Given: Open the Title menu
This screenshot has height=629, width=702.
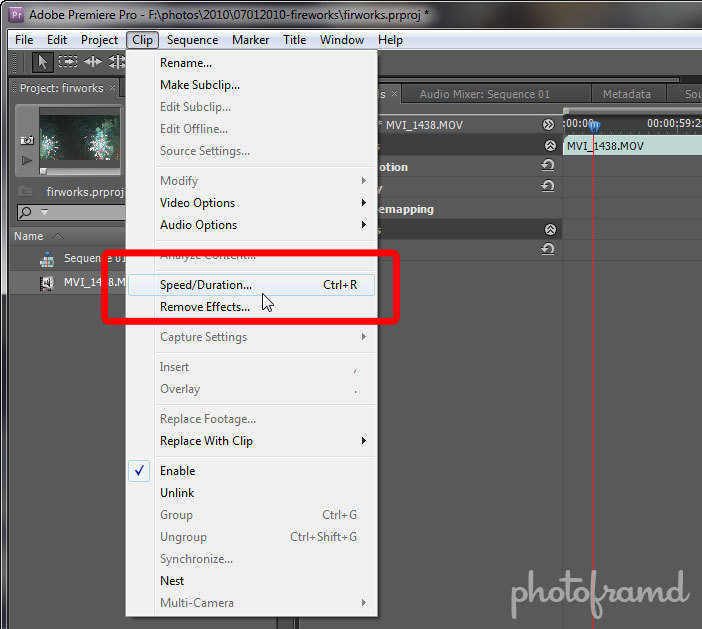Looking at the screenshot, I should [295, 40].
